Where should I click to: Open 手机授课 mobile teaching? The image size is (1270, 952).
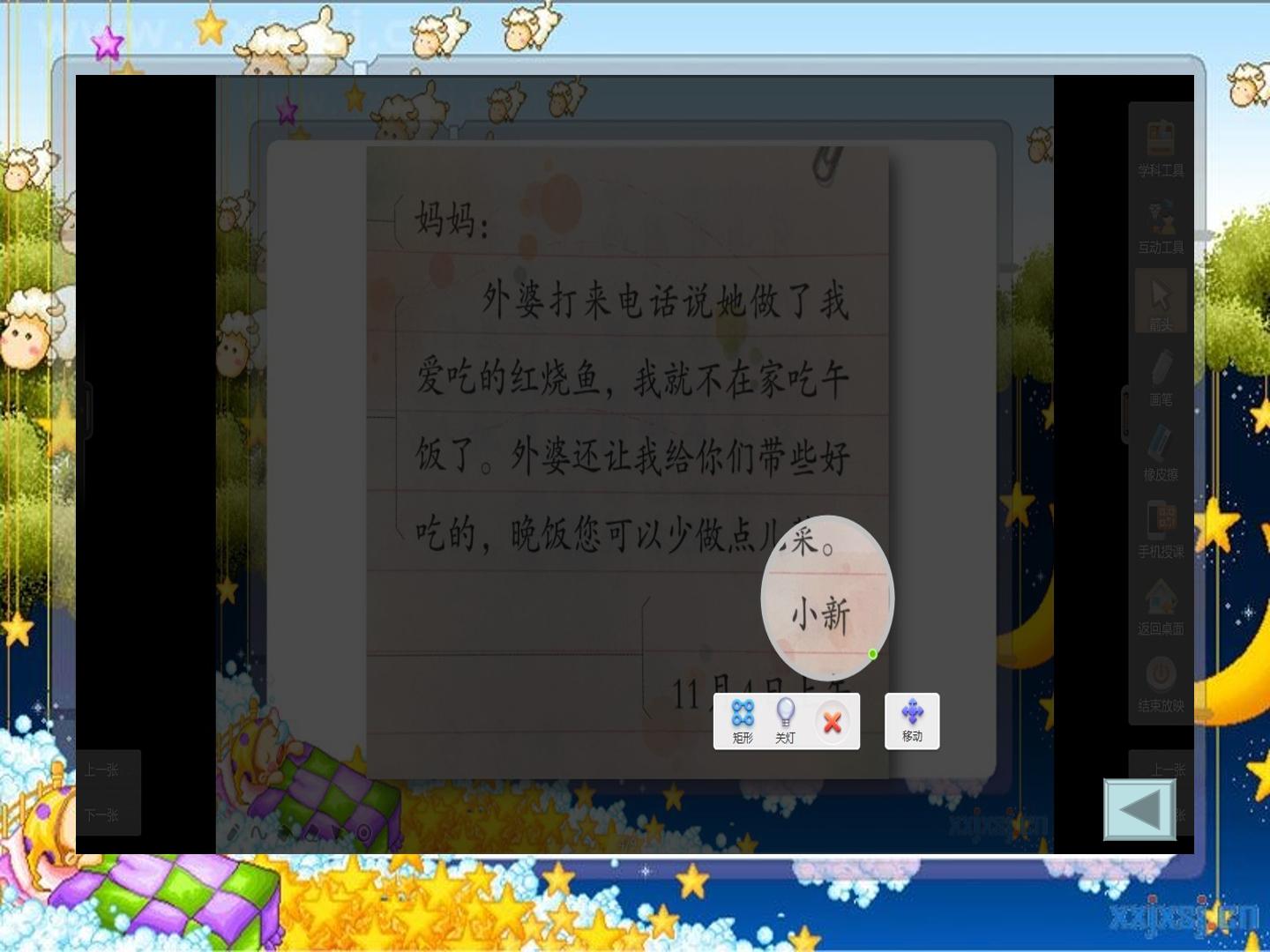(1161, 531)
